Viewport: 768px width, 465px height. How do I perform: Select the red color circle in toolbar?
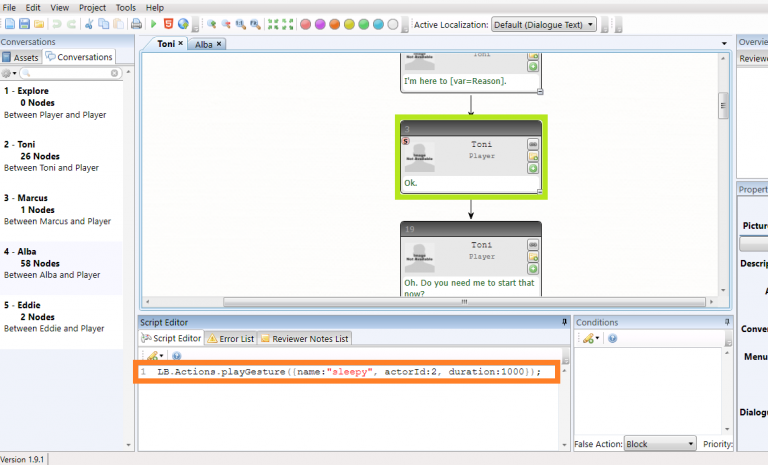click(x=305, y=24)
